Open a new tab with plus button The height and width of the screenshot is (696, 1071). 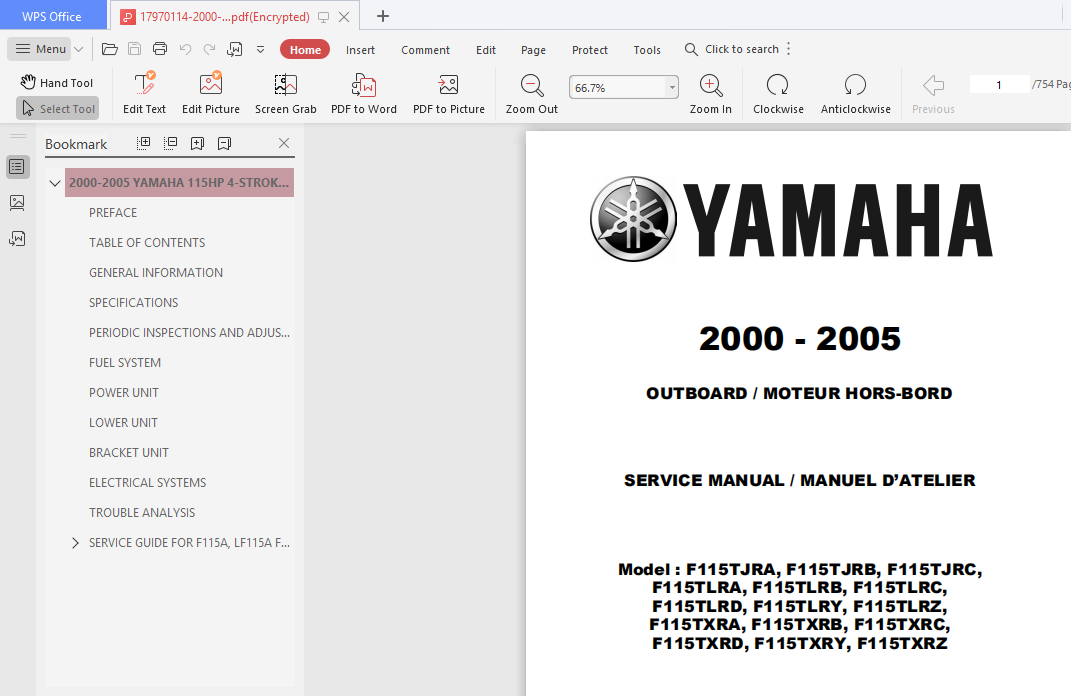pos(382,16)
